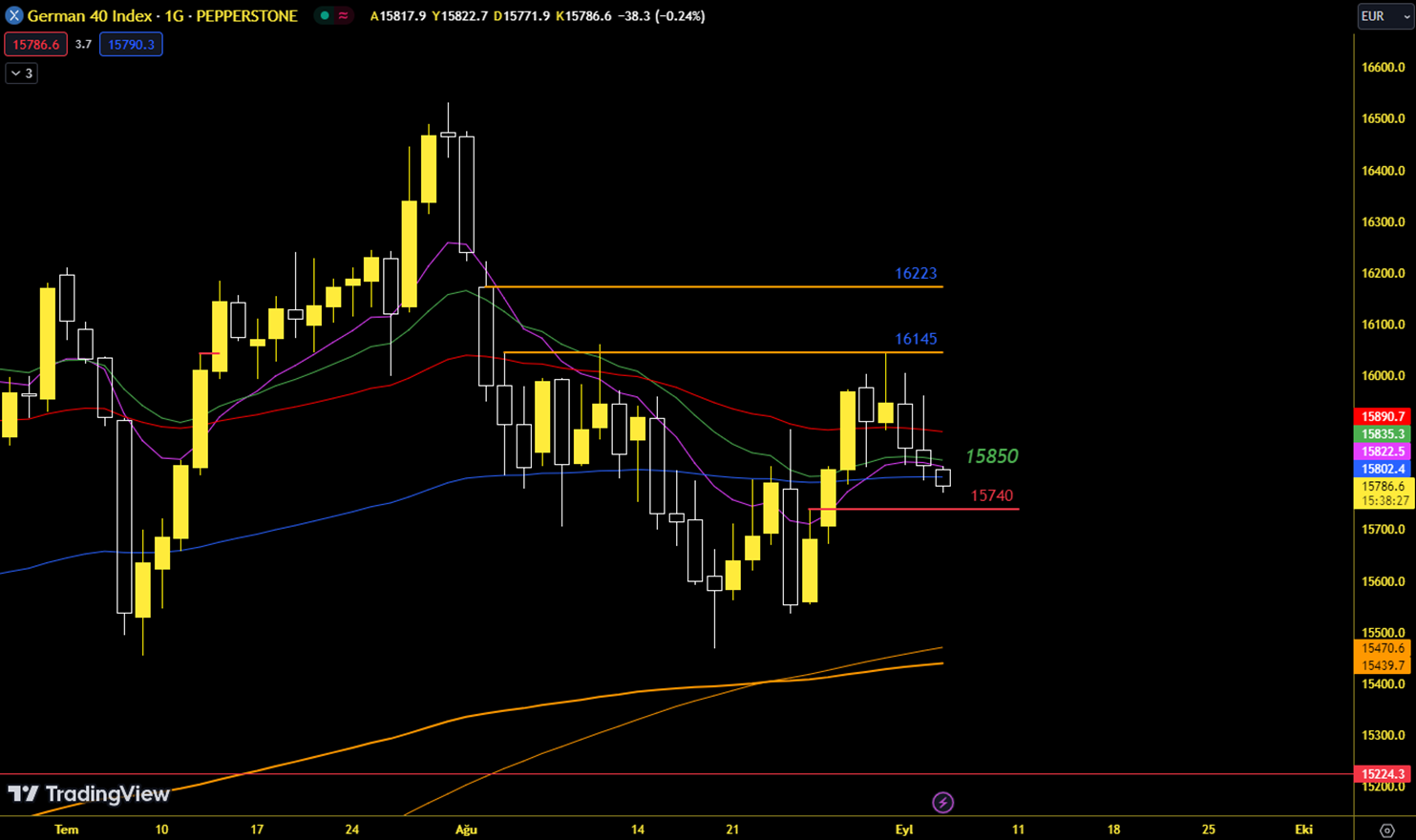The width and height of the screenshot is (1416, 840).
Task: Click the red approximate-data indicator icon
Action: tap(343, 15)
